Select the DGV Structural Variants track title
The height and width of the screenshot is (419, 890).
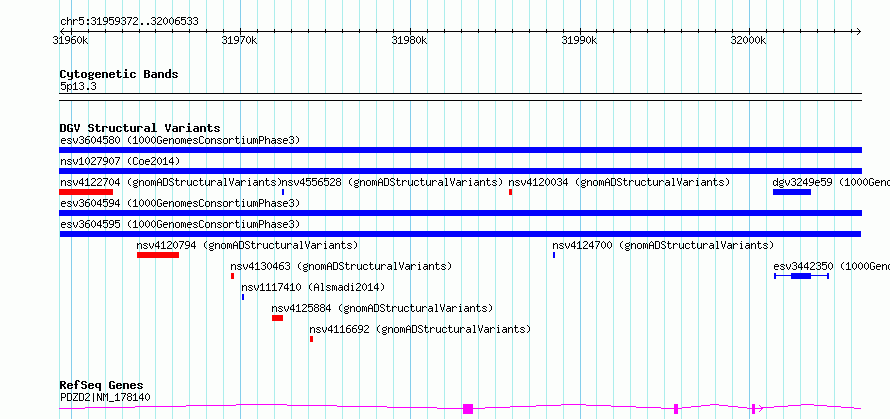coord(140,128)
